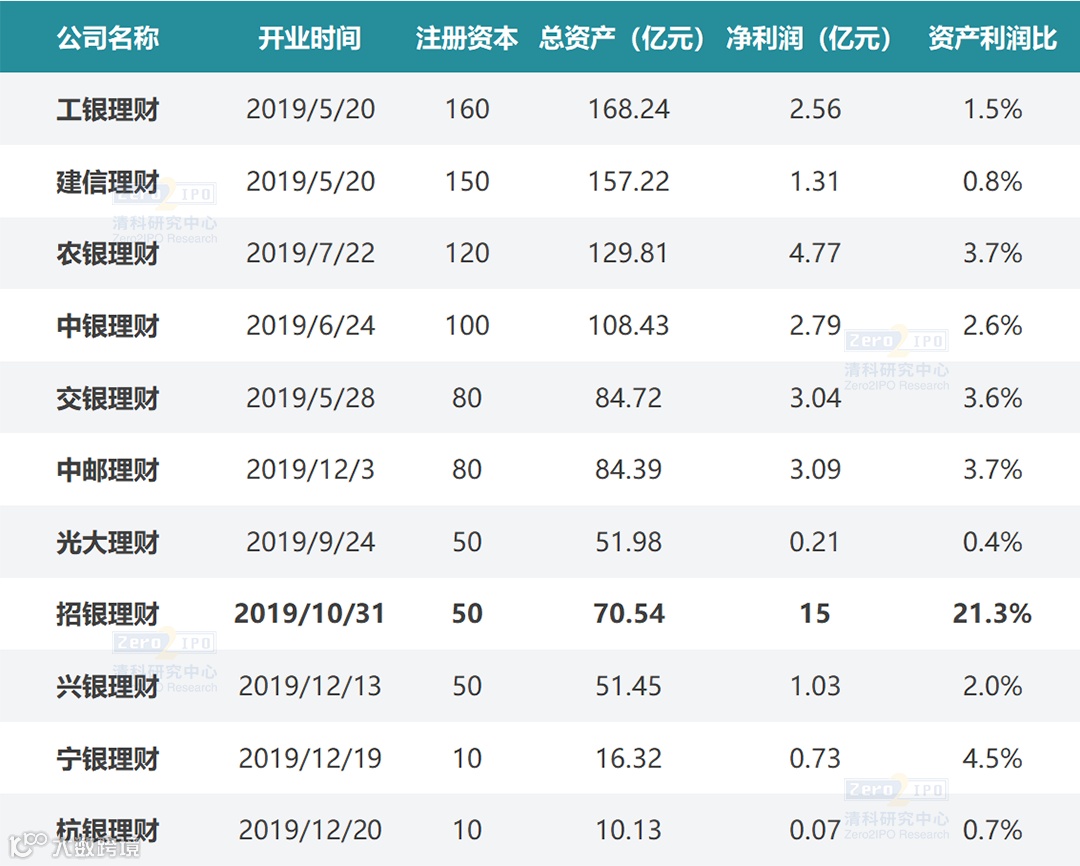Click net profit value 3.09
1080x866 pixels.
tap(816, 470)
